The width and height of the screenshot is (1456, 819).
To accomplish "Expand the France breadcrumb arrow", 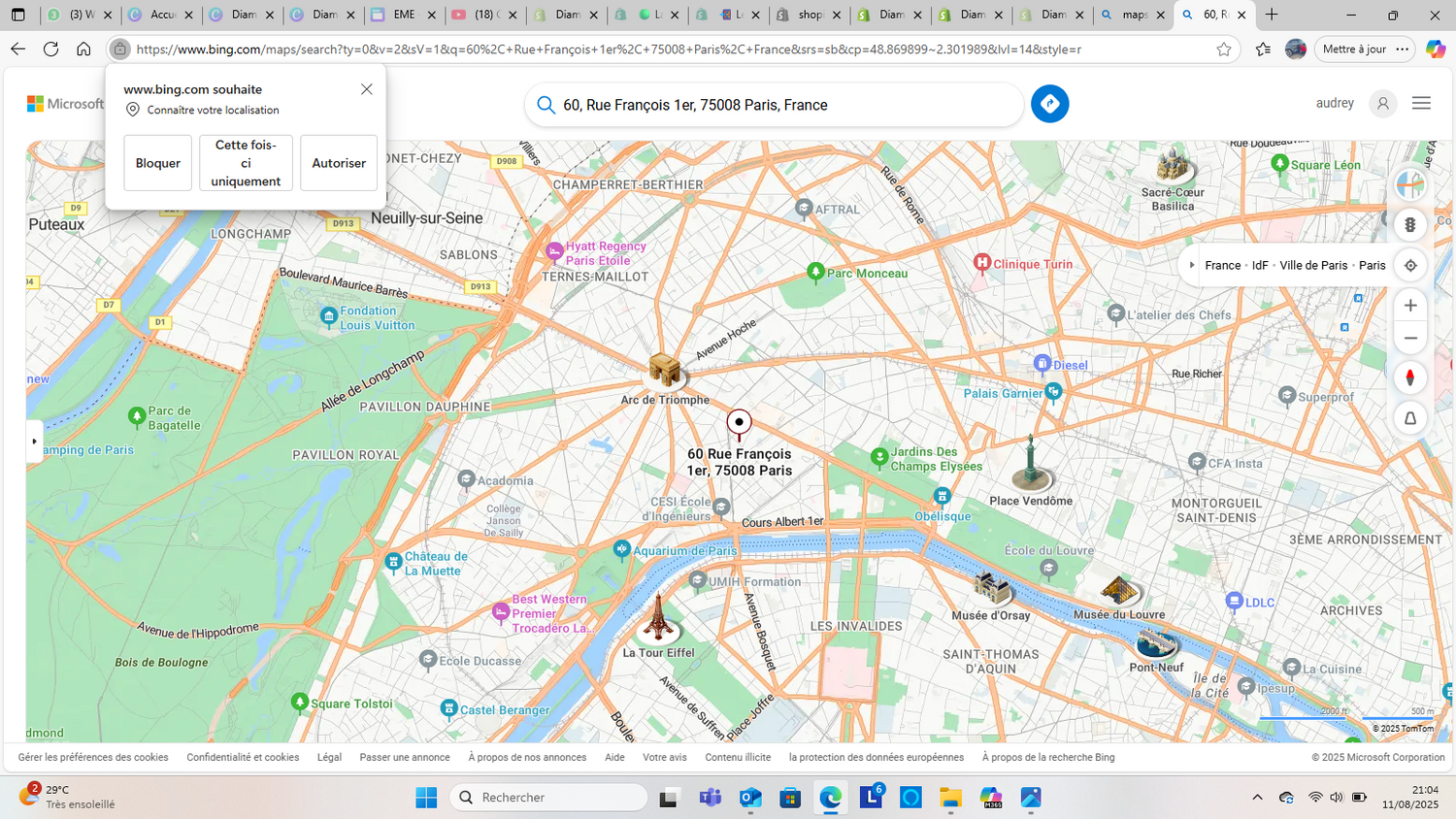I will pyautogui.click(x=1192, y=265).
